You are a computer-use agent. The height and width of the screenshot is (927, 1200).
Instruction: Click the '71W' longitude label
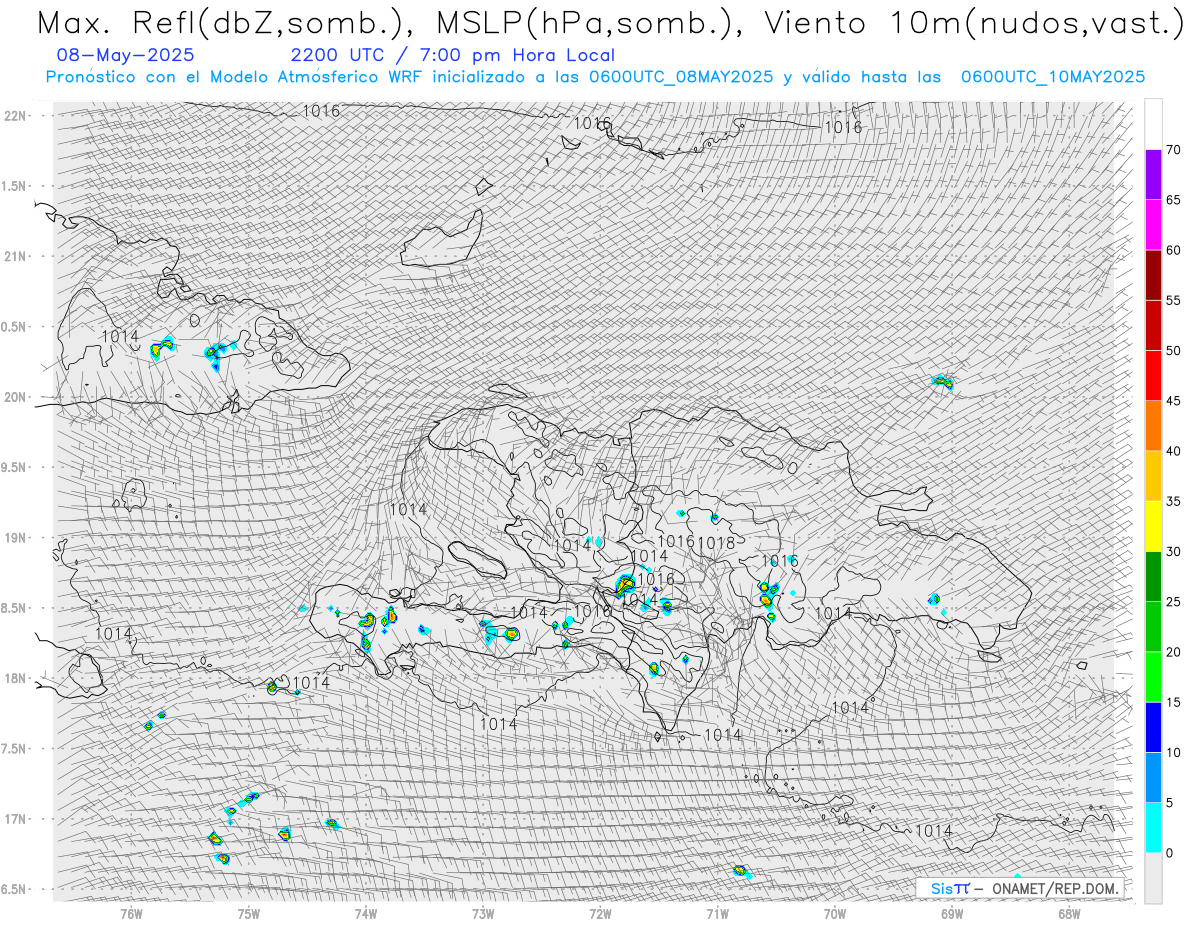717,913
